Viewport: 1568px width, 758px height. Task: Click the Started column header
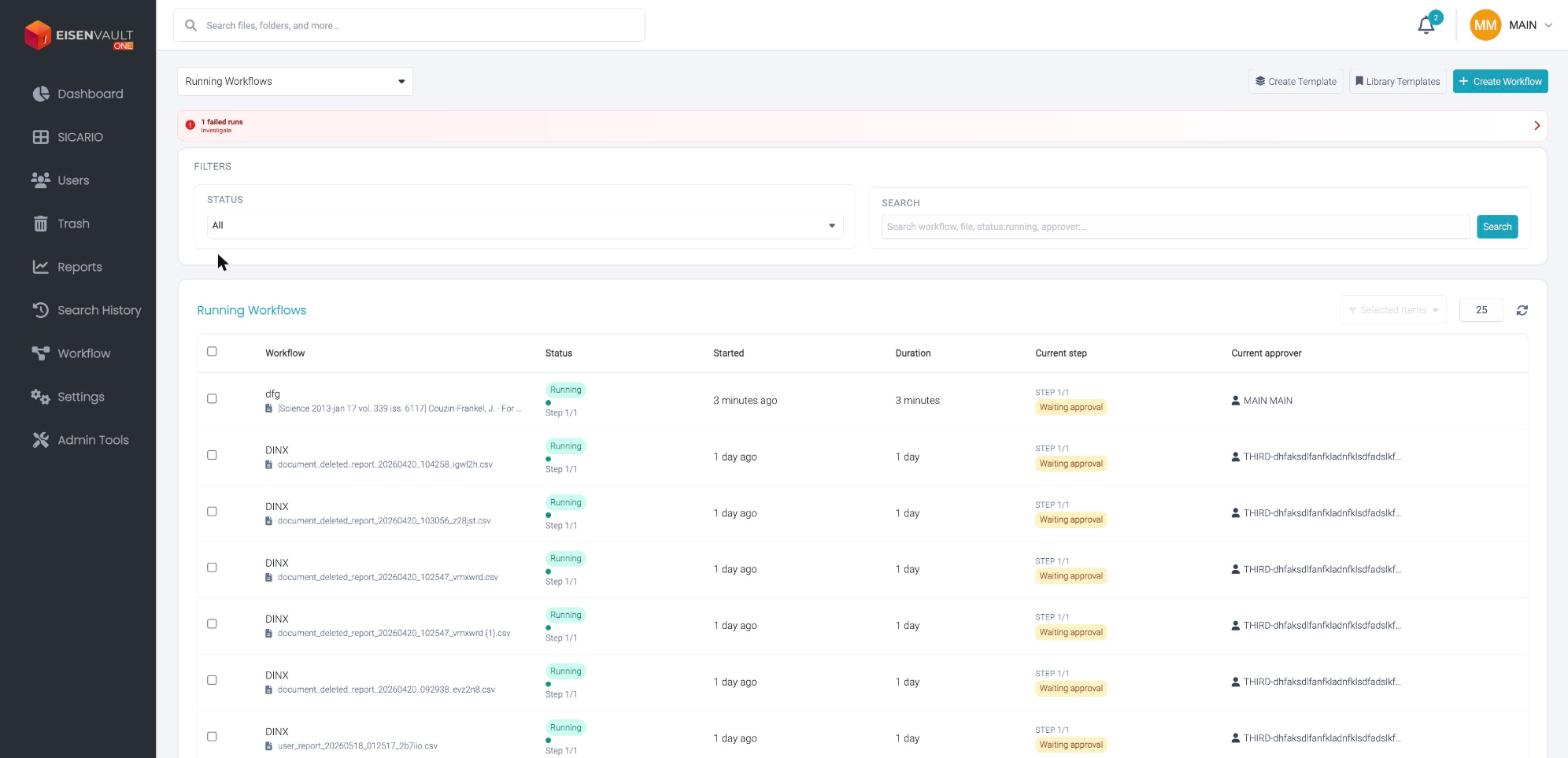click(x=728, y=353)
